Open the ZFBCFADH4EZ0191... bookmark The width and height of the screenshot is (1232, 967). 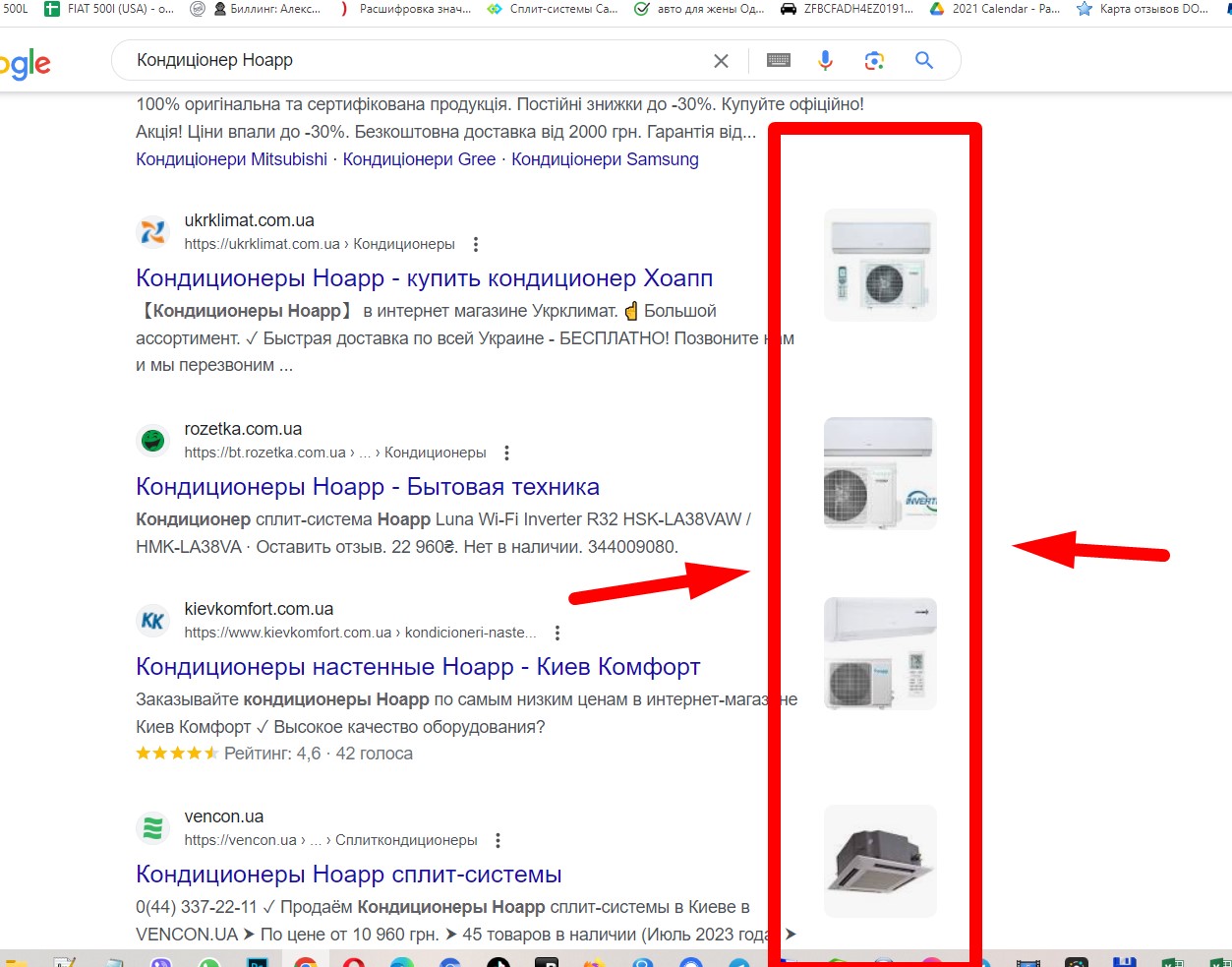(847, 9)
